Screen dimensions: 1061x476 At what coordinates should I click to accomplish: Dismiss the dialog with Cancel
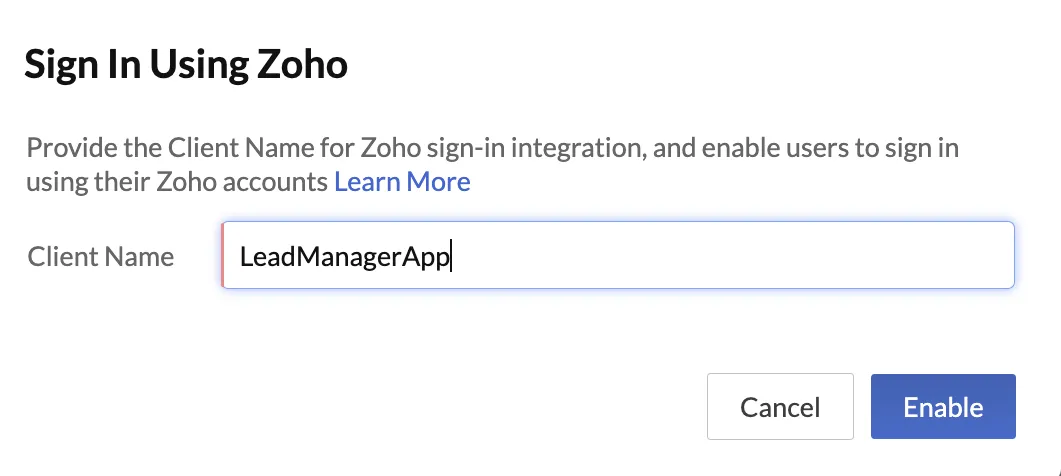[x=780, y=406]
